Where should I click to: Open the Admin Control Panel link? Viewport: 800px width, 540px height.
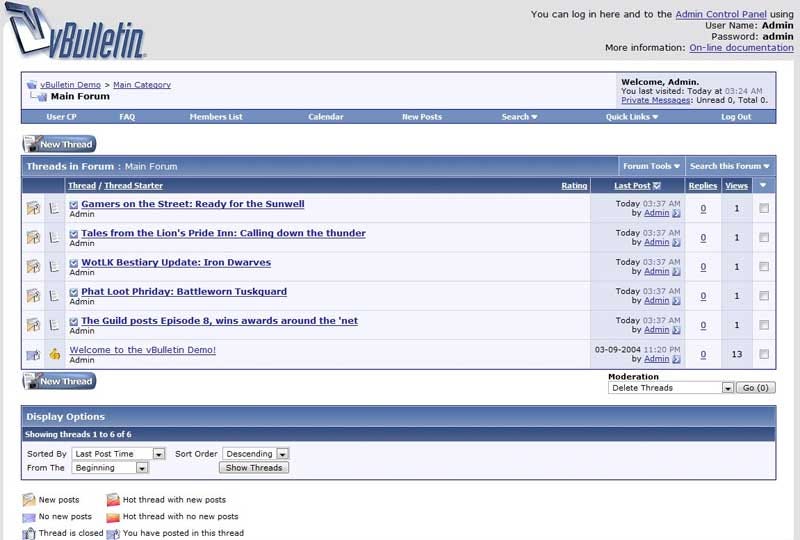pos(721,14)
